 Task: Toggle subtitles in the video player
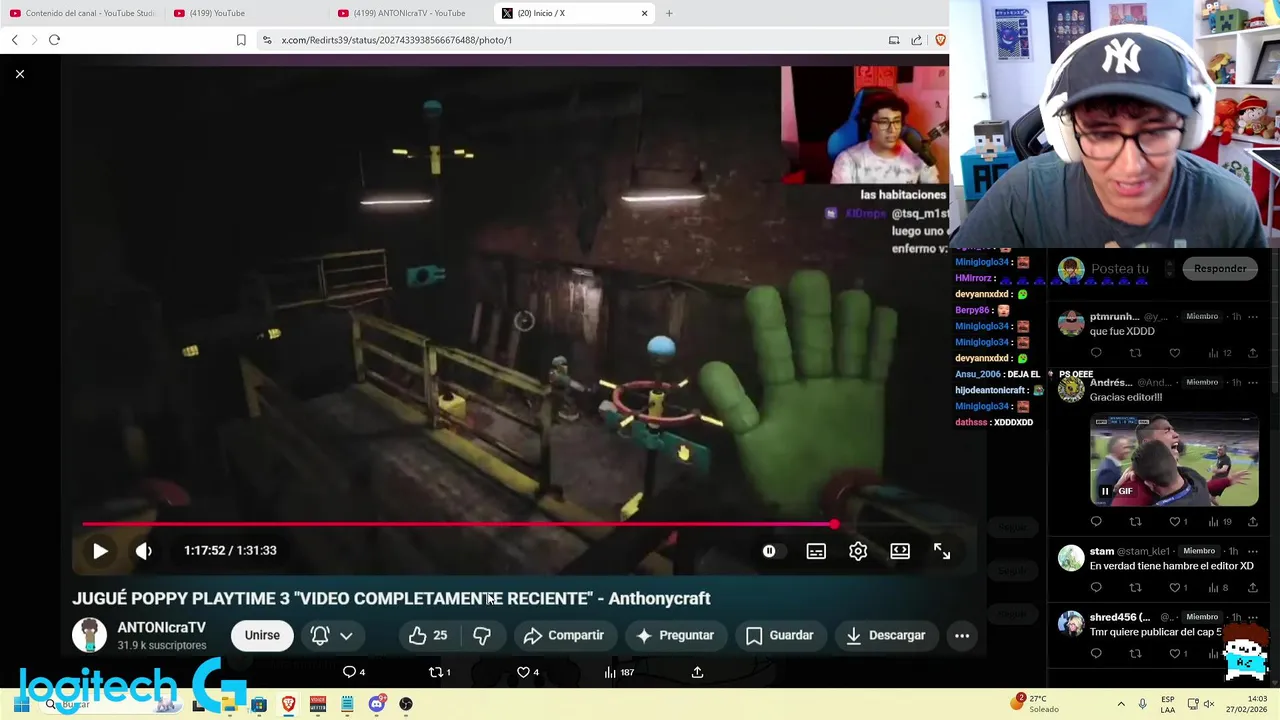pos(816,551)
